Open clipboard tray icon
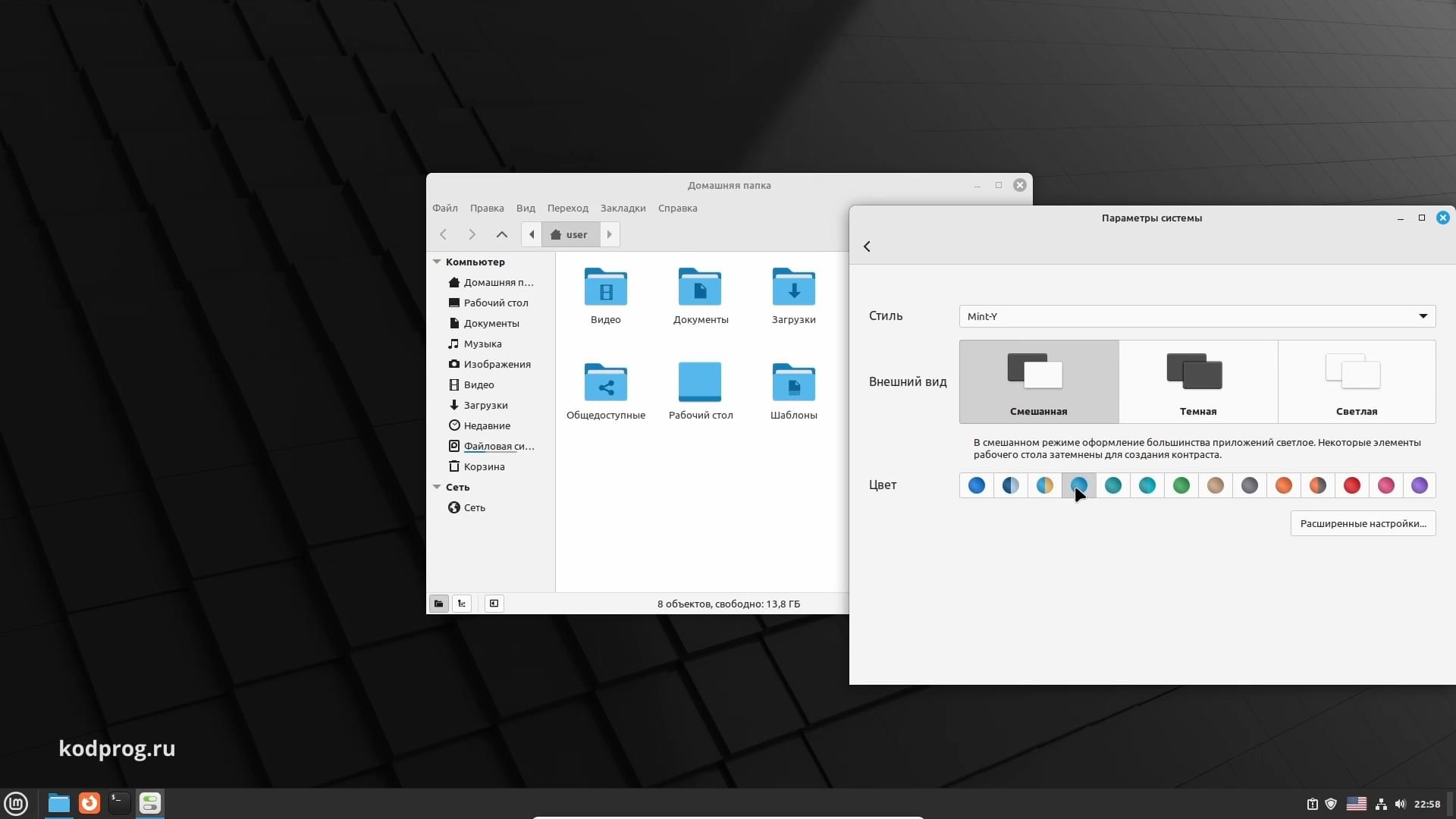 point(1312,804)
